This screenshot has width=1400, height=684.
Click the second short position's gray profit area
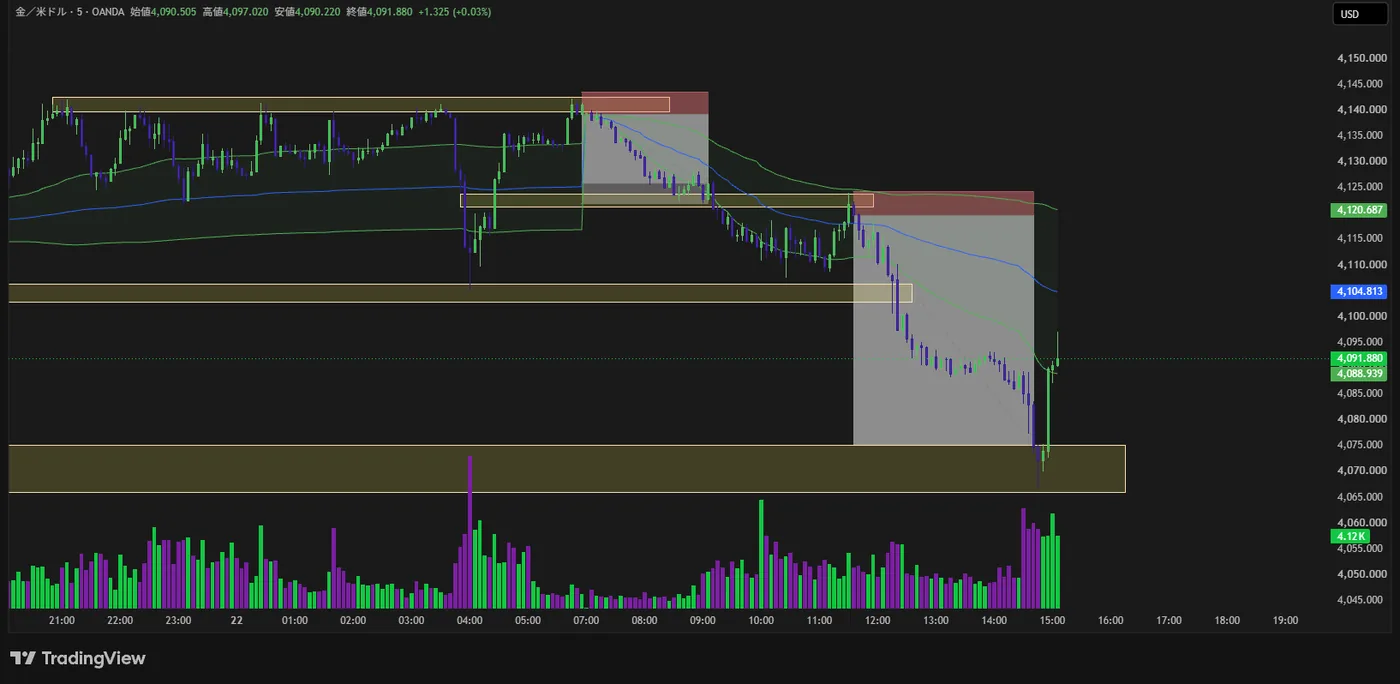pos(943,330)
